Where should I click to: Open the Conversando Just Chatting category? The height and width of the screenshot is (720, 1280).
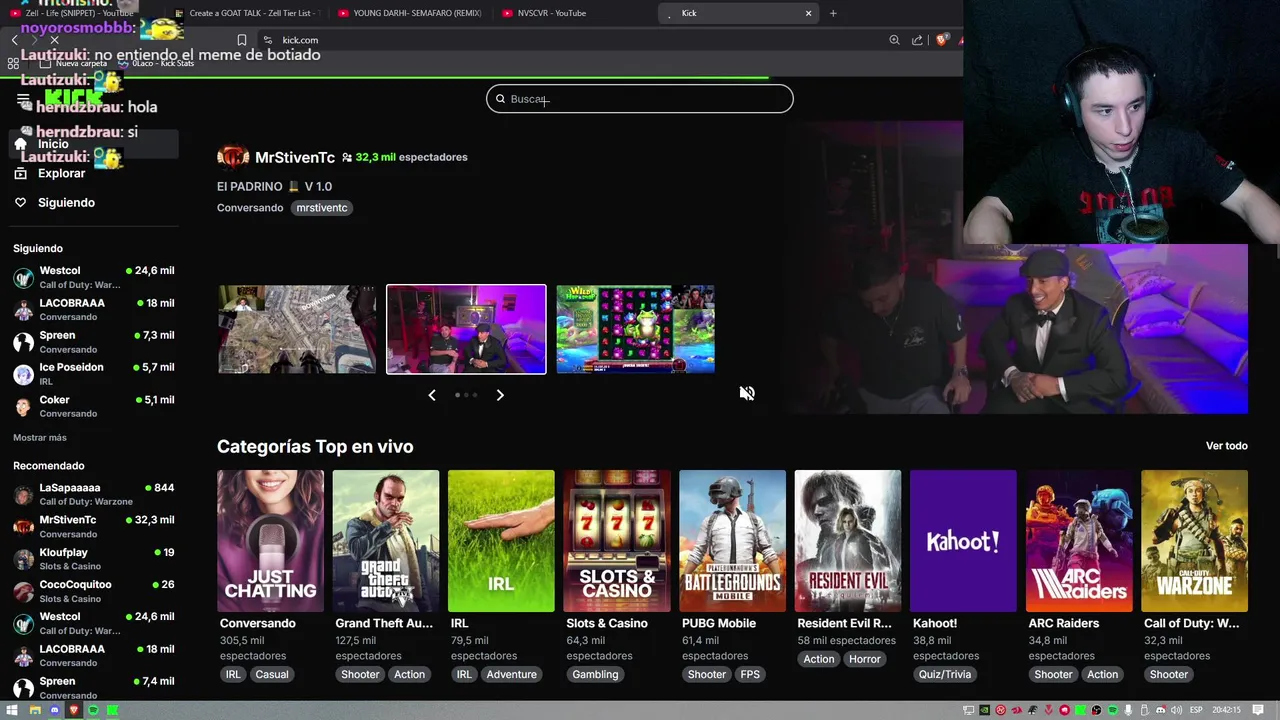tap(270, 541)
